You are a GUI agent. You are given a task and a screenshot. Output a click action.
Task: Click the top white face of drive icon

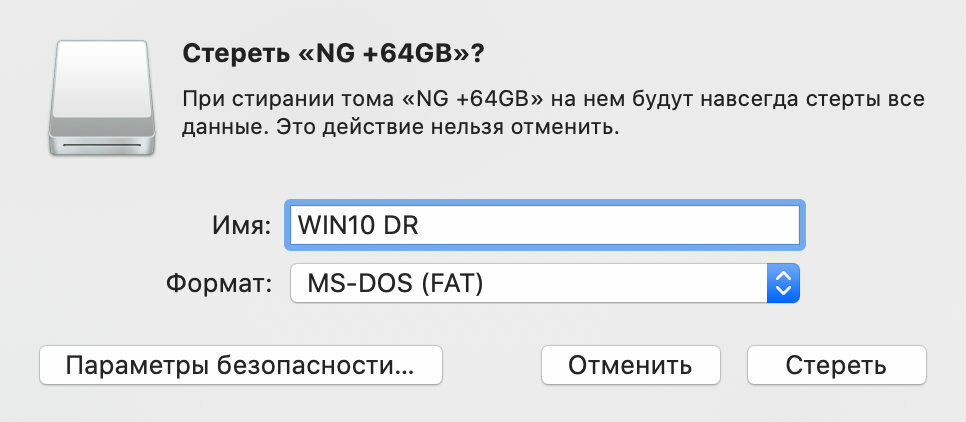102,79
